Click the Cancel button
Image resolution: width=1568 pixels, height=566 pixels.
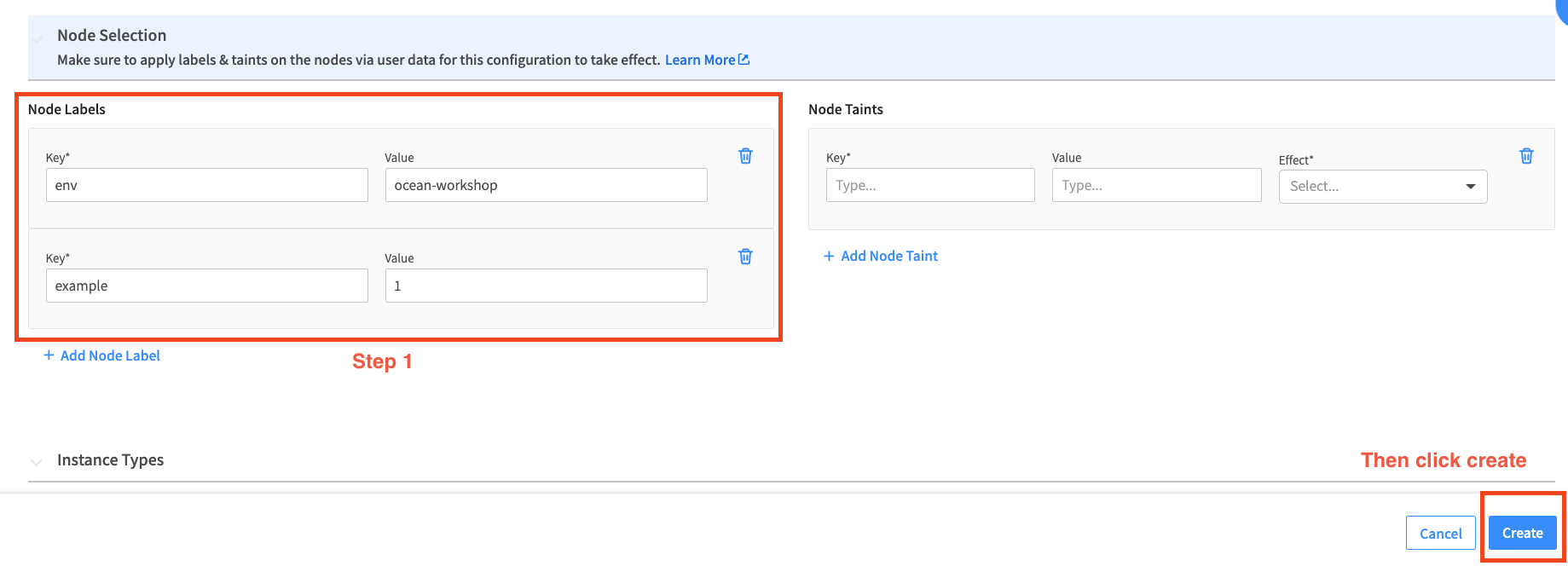pos(1441,534)
